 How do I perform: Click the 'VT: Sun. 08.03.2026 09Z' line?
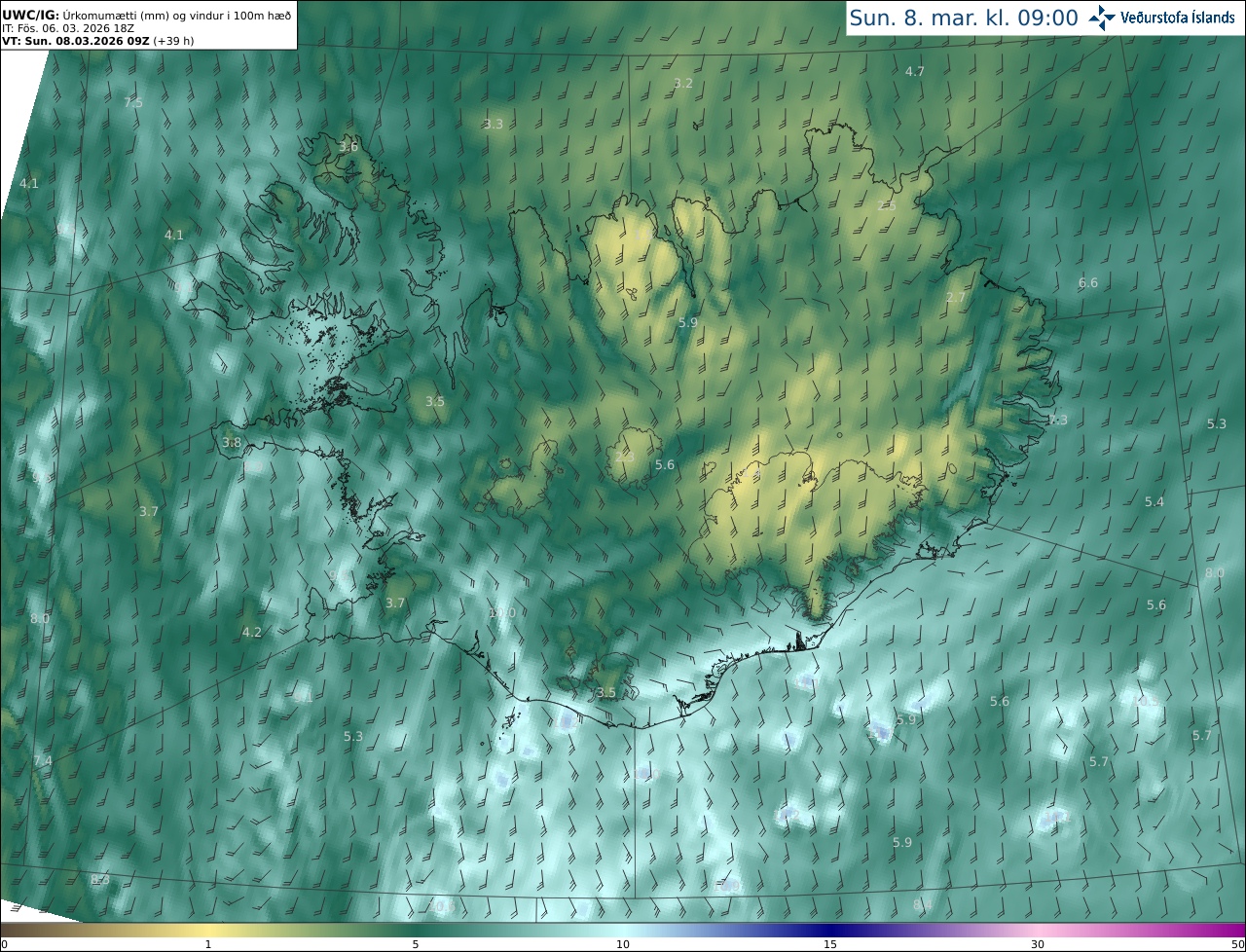pos(97,41)
